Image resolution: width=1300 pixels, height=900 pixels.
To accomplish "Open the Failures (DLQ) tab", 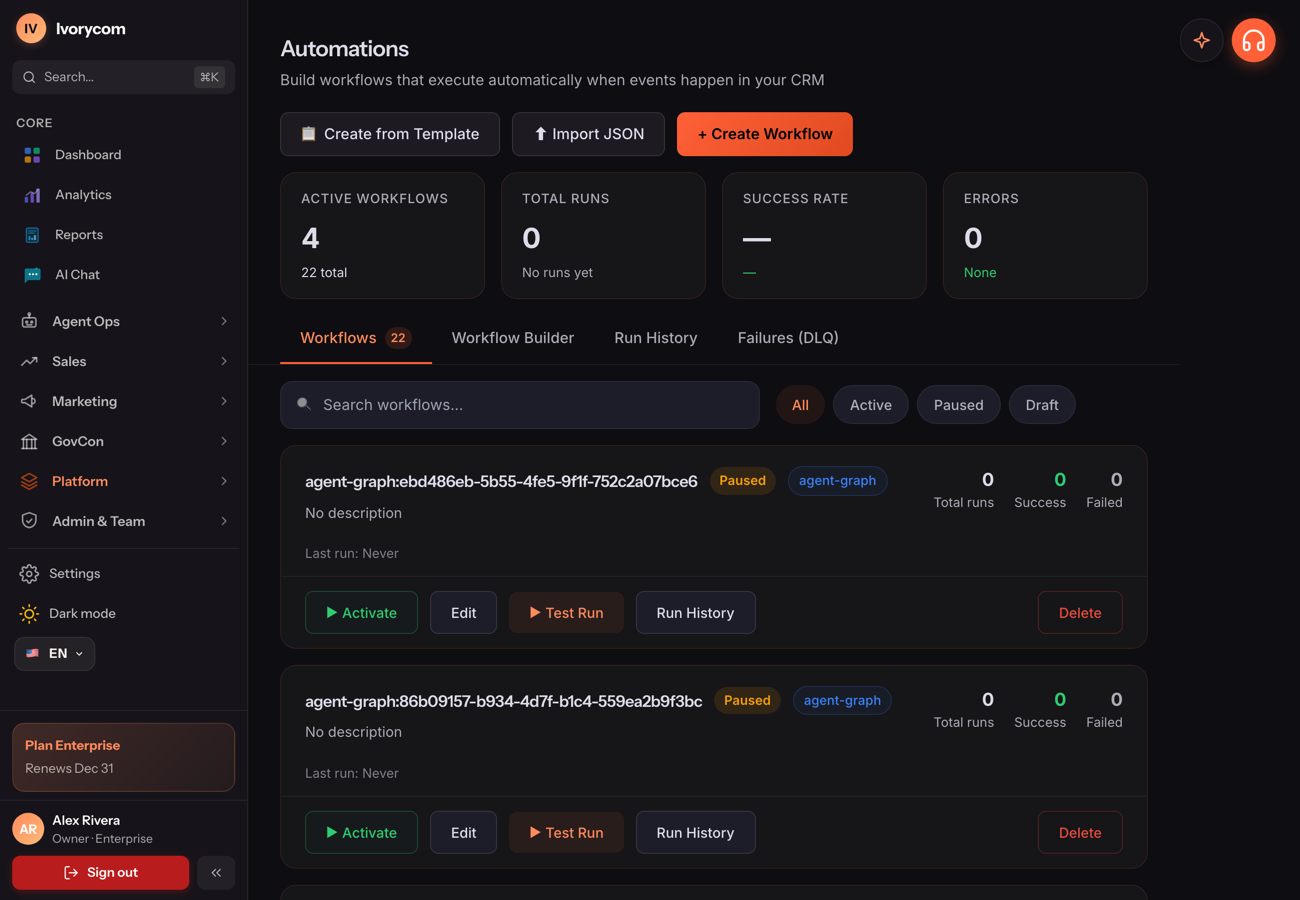I will click(788, 338).
